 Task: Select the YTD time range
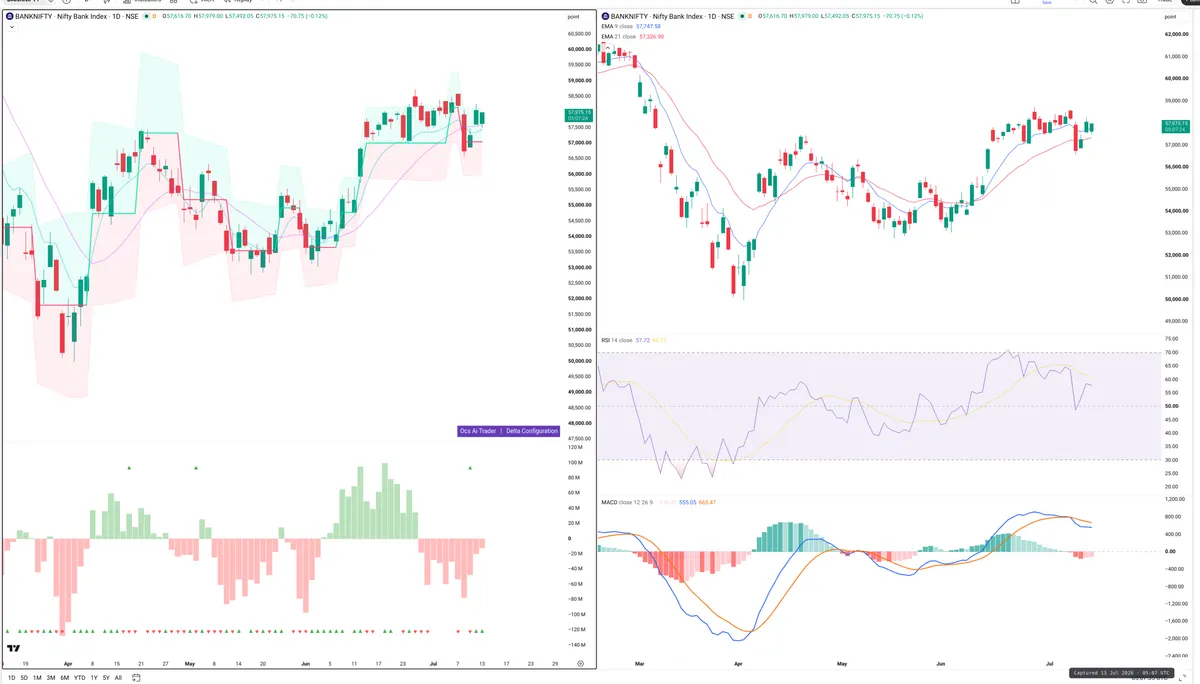click(x=79, y=677)
